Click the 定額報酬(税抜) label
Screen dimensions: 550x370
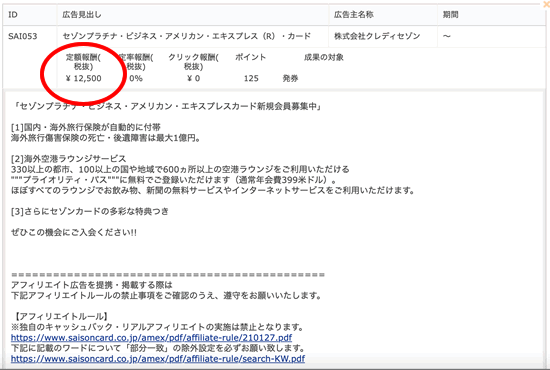tap(83, 62)
